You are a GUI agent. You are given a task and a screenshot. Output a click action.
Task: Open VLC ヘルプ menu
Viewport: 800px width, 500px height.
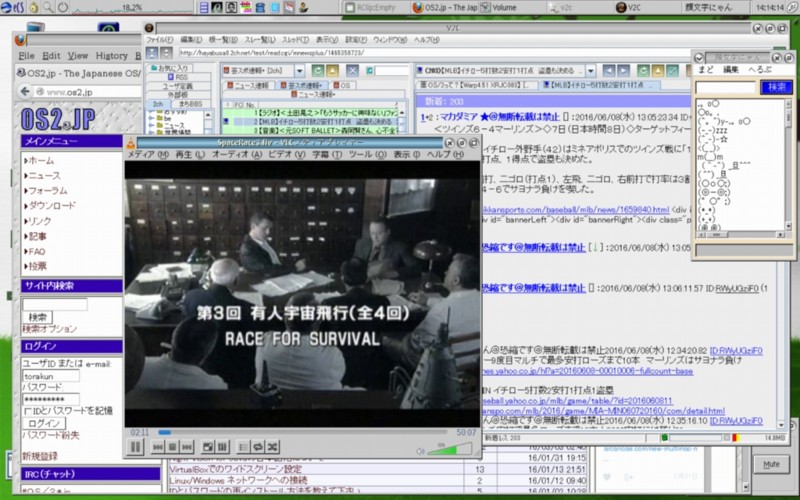click(x=445, y=154)
